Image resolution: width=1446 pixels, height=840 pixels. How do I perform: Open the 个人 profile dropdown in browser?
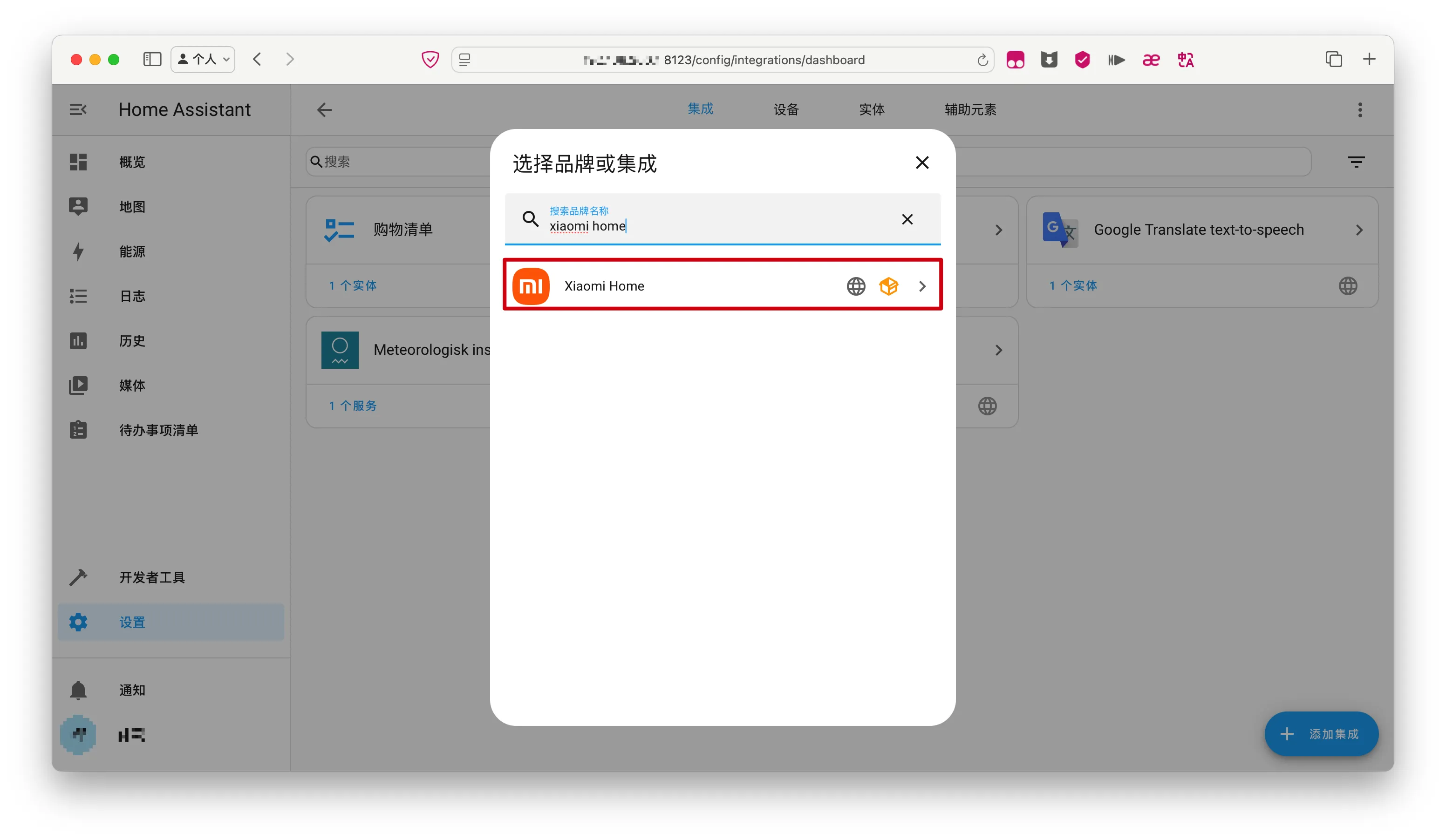[203, 59]
